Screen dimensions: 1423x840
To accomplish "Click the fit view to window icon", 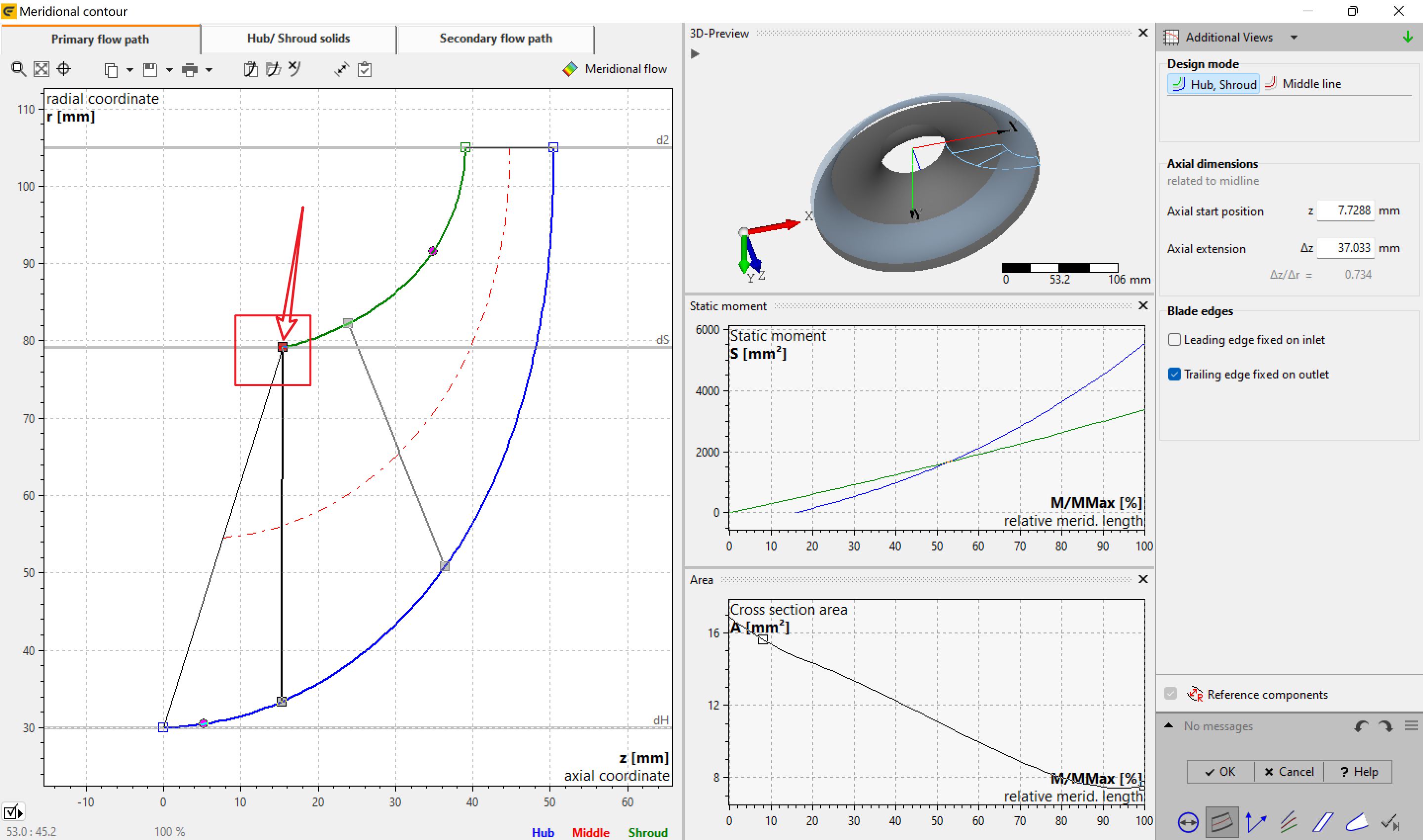I will tap(42, 69).
